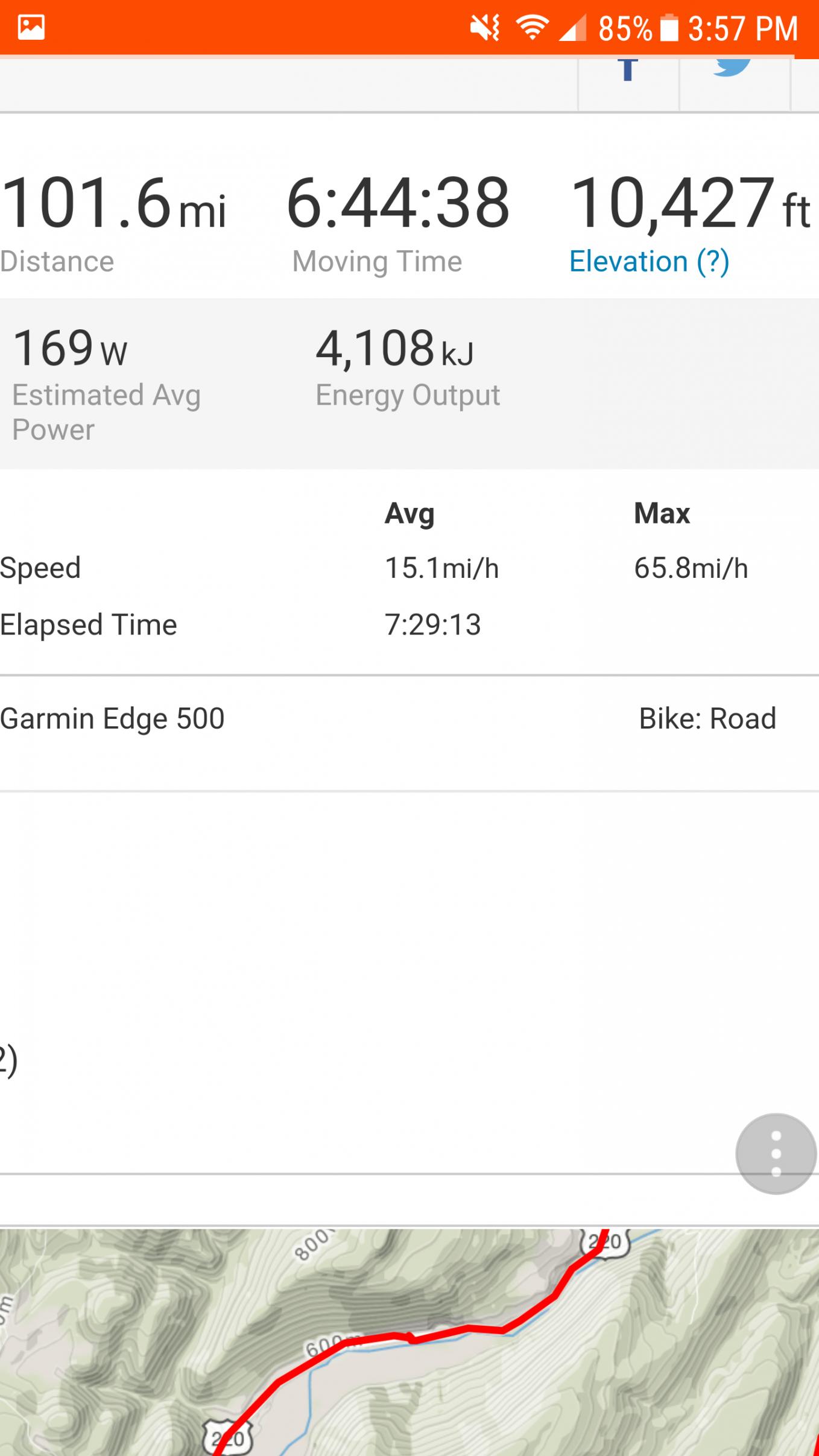The width and height of the screenshot is (819, 1456).
Task: Open the three-dot floating menu button
Action: tap(776, 1153)
